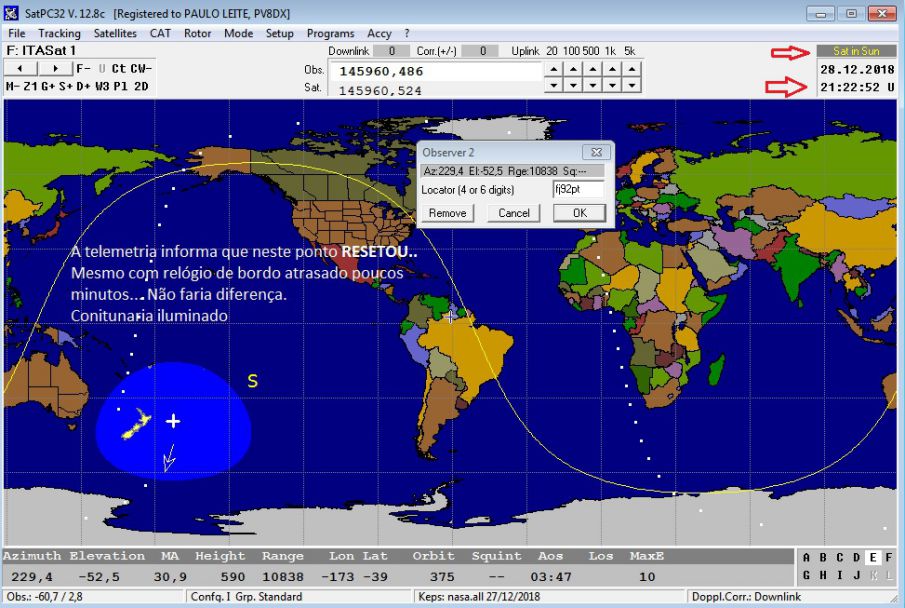Toggle the CW- option in toolbar
The width and height of the screenshot is (905, 608).
[141, 68]
